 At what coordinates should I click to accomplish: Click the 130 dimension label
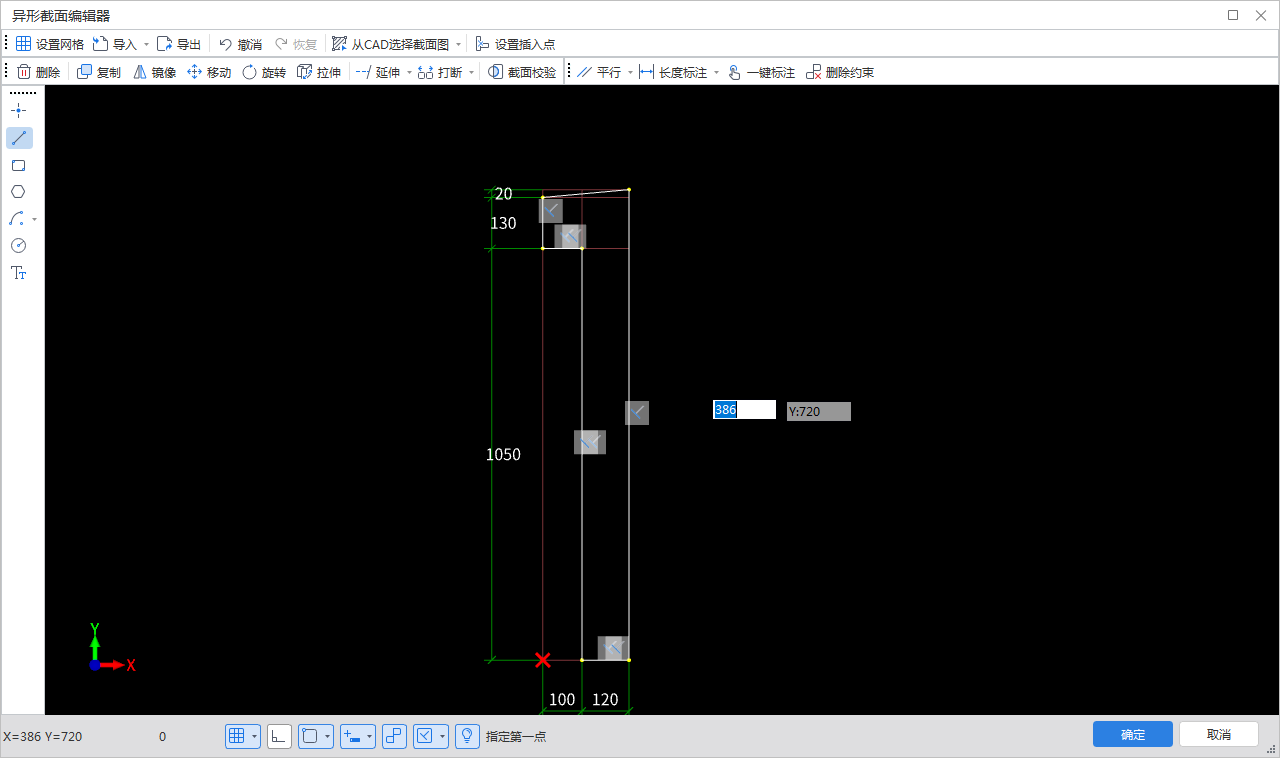coord(503,223)
